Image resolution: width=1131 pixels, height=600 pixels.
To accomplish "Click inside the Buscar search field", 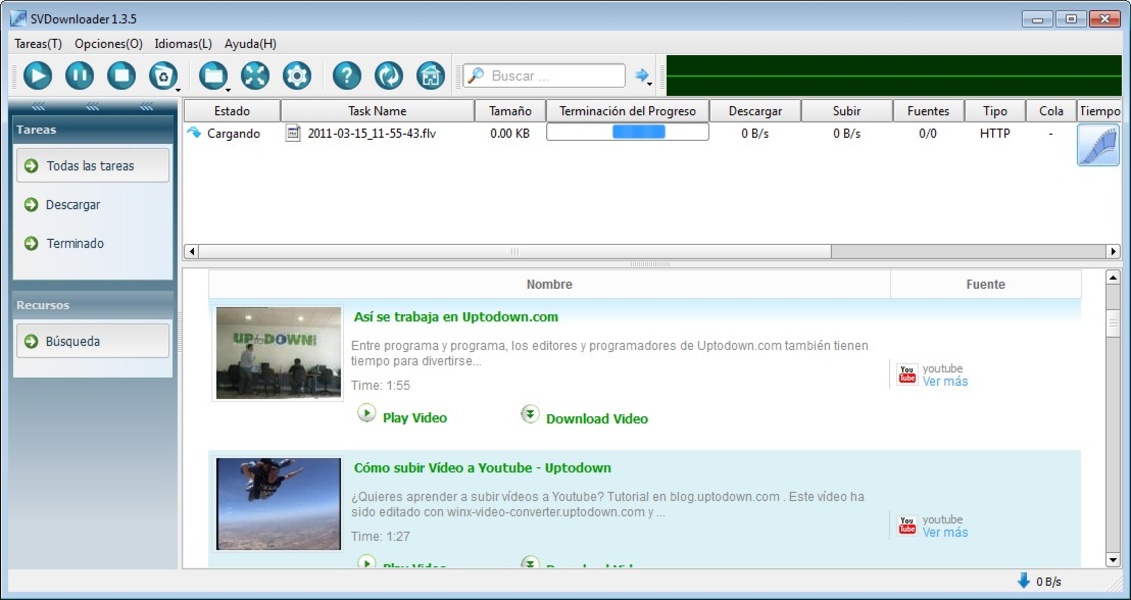I will pyautogui.click(x=553, y=76).
